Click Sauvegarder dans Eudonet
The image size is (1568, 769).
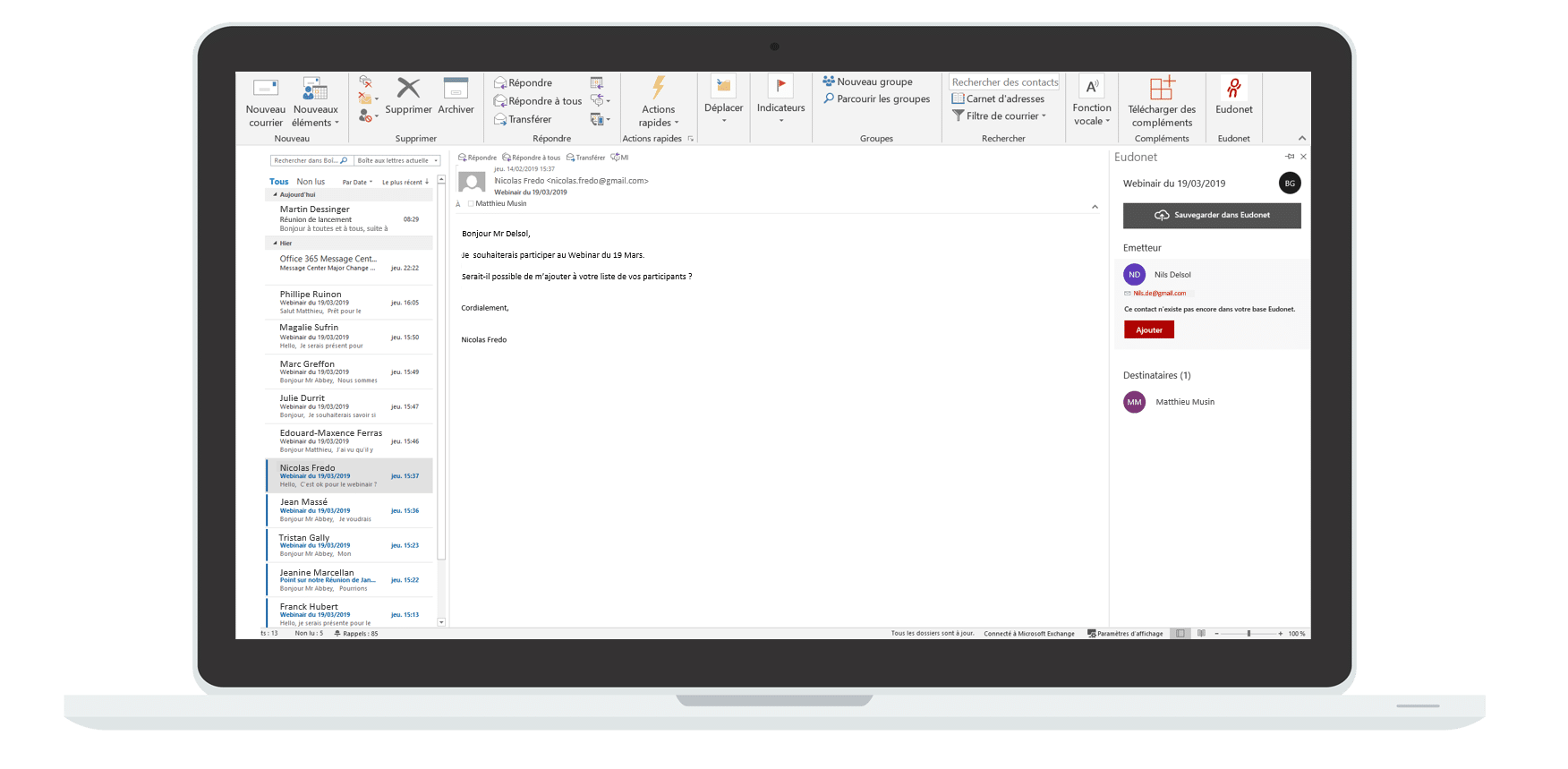[1212, 215]
